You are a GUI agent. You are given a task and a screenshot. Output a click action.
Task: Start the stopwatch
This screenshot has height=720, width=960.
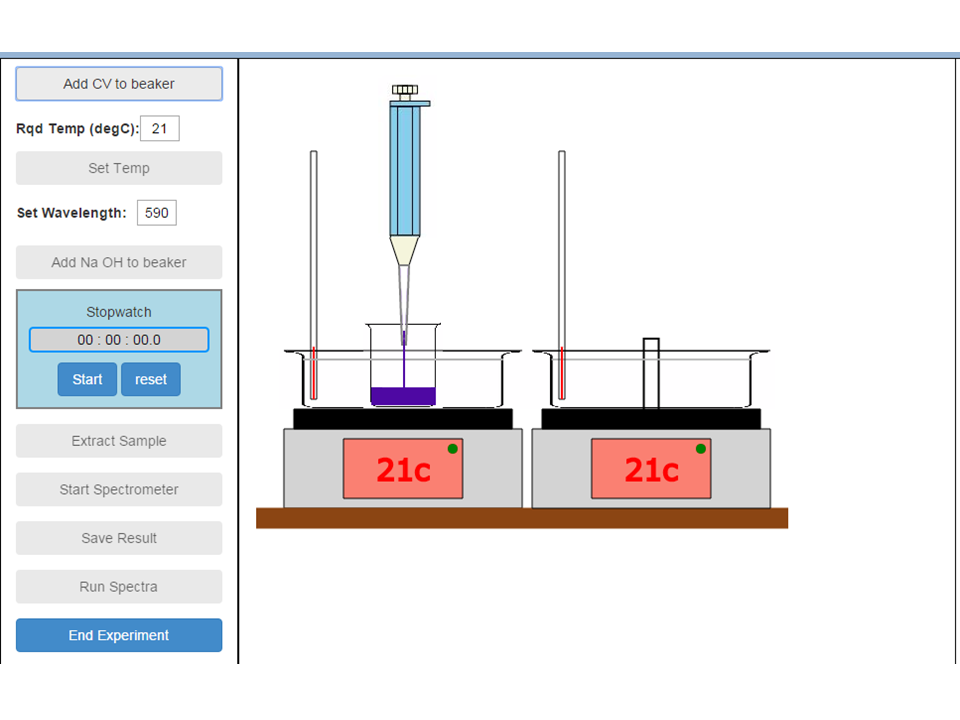pos(87,380)
